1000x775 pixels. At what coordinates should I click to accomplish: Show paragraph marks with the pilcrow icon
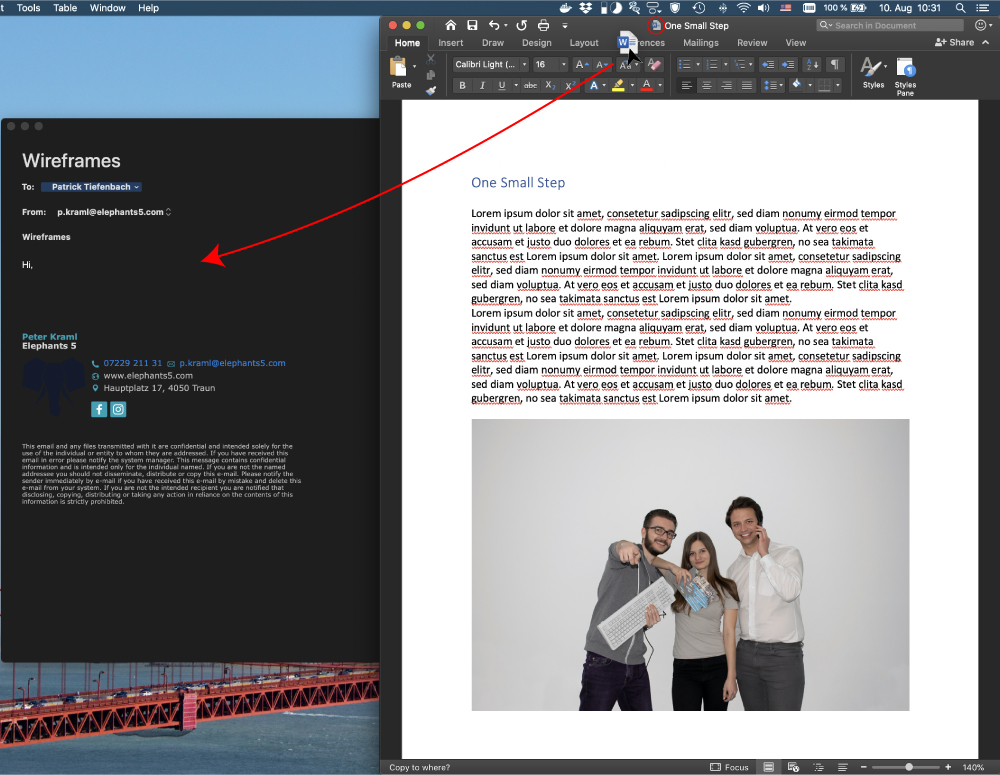click(835, 64)
